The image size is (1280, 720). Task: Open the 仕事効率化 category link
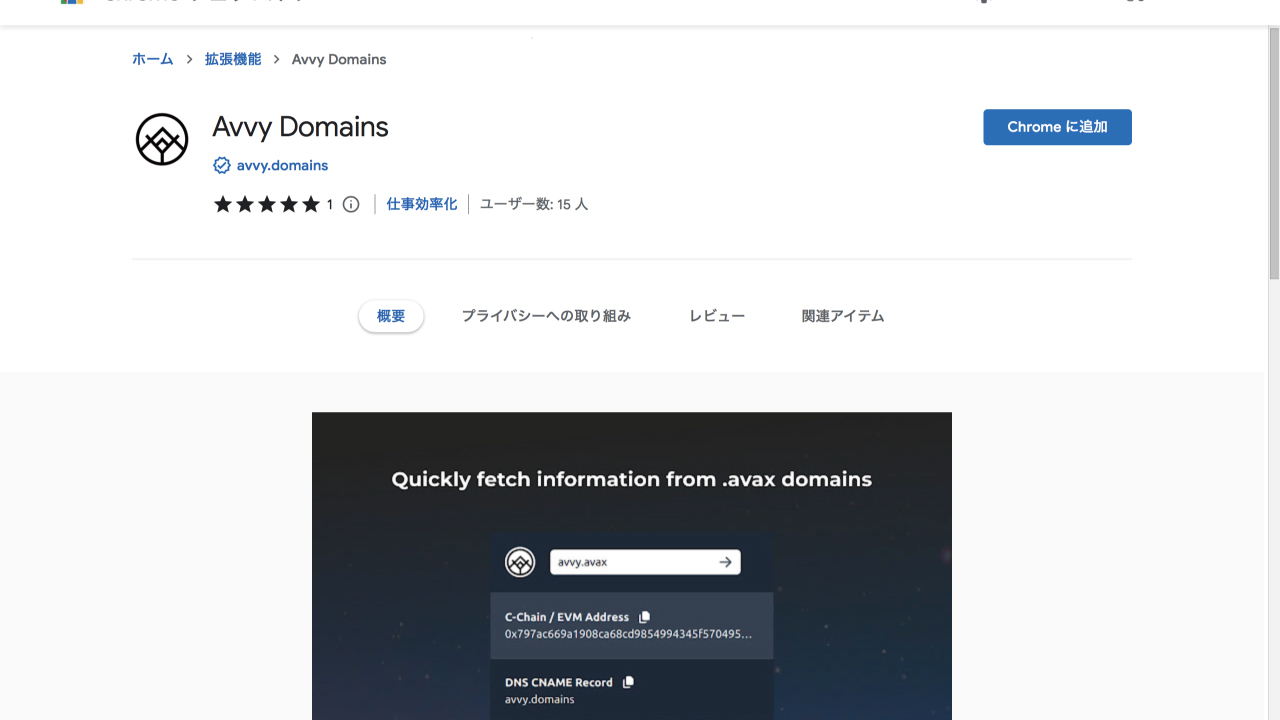pyautogui.click(x=422, y=204)
